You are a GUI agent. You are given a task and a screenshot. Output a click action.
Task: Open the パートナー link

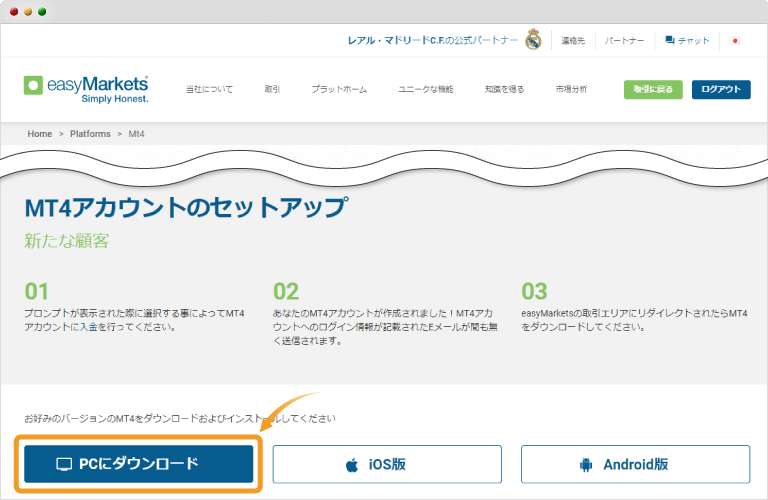pos(624,41)
